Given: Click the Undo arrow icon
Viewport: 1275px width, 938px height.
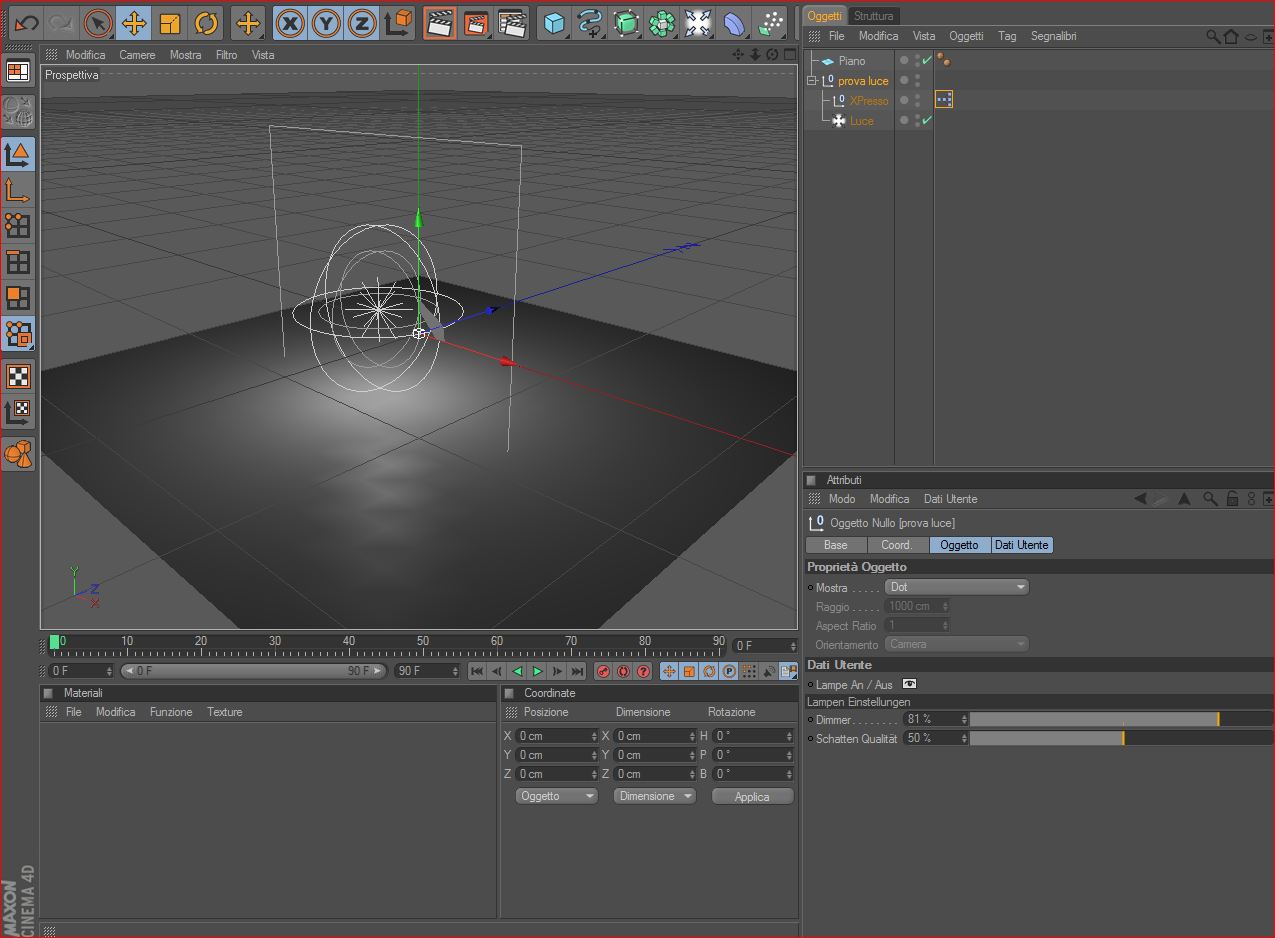Looking at the screenshot, I should pos(26,23).
